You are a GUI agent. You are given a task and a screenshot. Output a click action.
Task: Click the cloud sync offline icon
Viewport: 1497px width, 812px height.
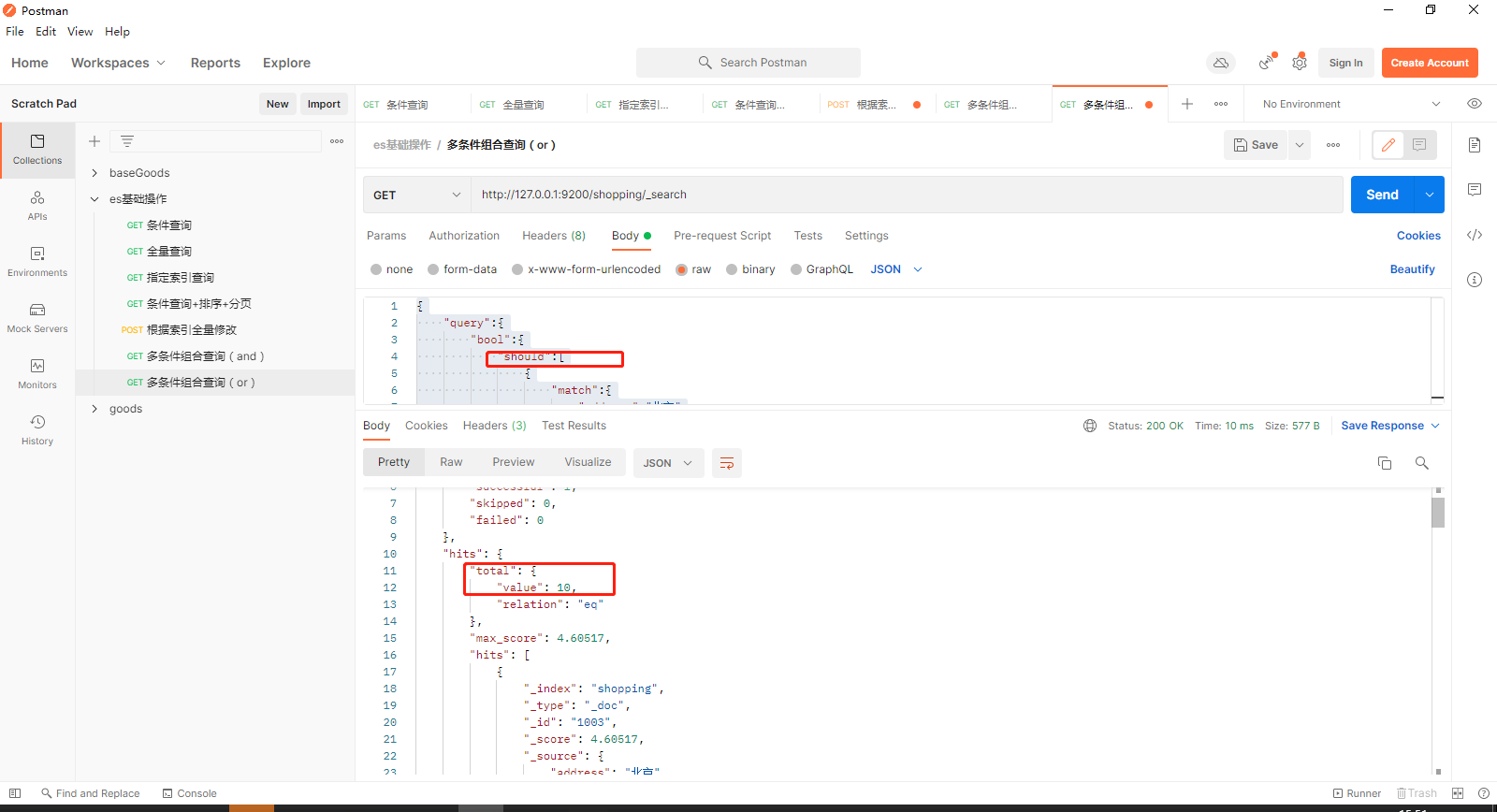pyautogui.click(x=1221, y=63)
